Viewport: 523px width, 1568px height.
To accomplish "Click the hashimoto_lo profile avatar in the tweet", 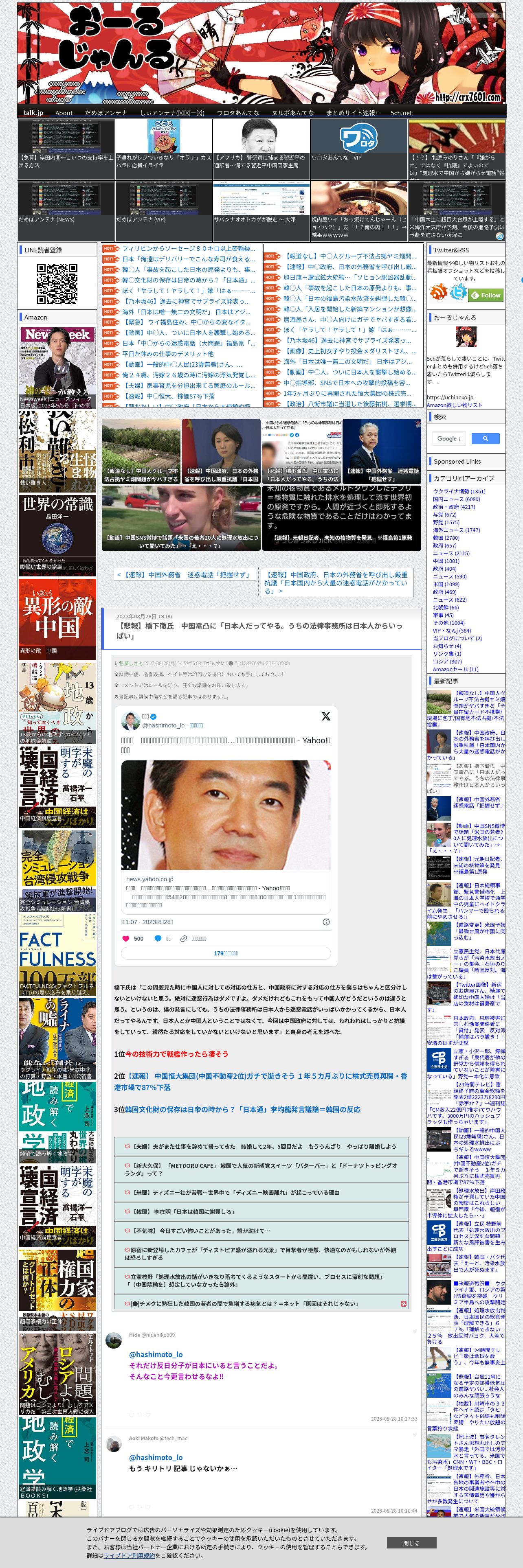I will (x=130, y=720).
